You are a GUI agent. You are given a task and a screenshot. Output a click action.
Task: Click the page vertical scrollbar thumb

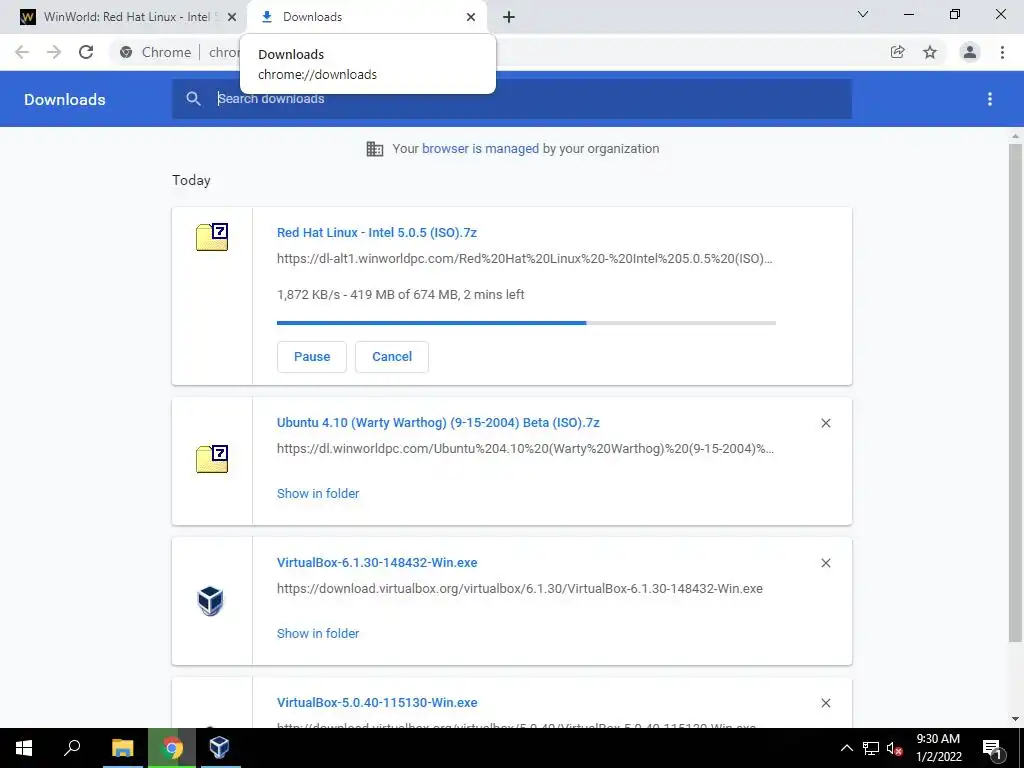(x=1015, y=392)
